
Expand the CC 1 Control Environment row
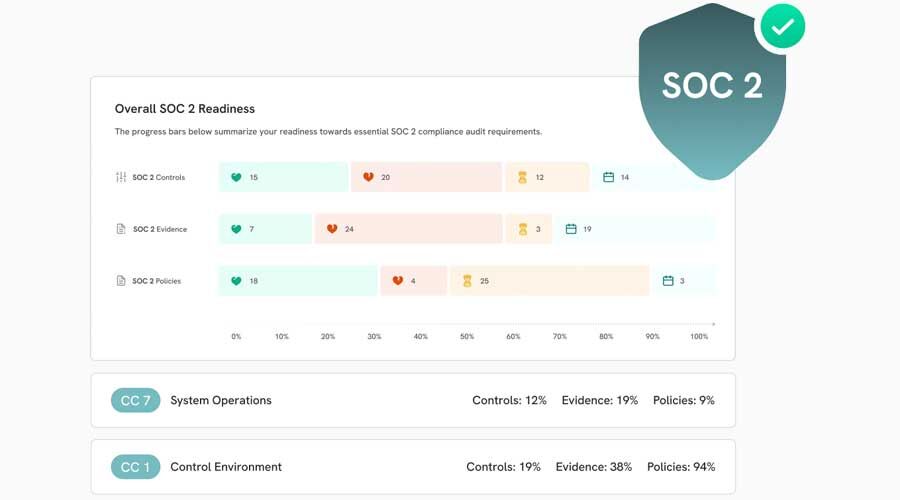click(x=413, y=467)
